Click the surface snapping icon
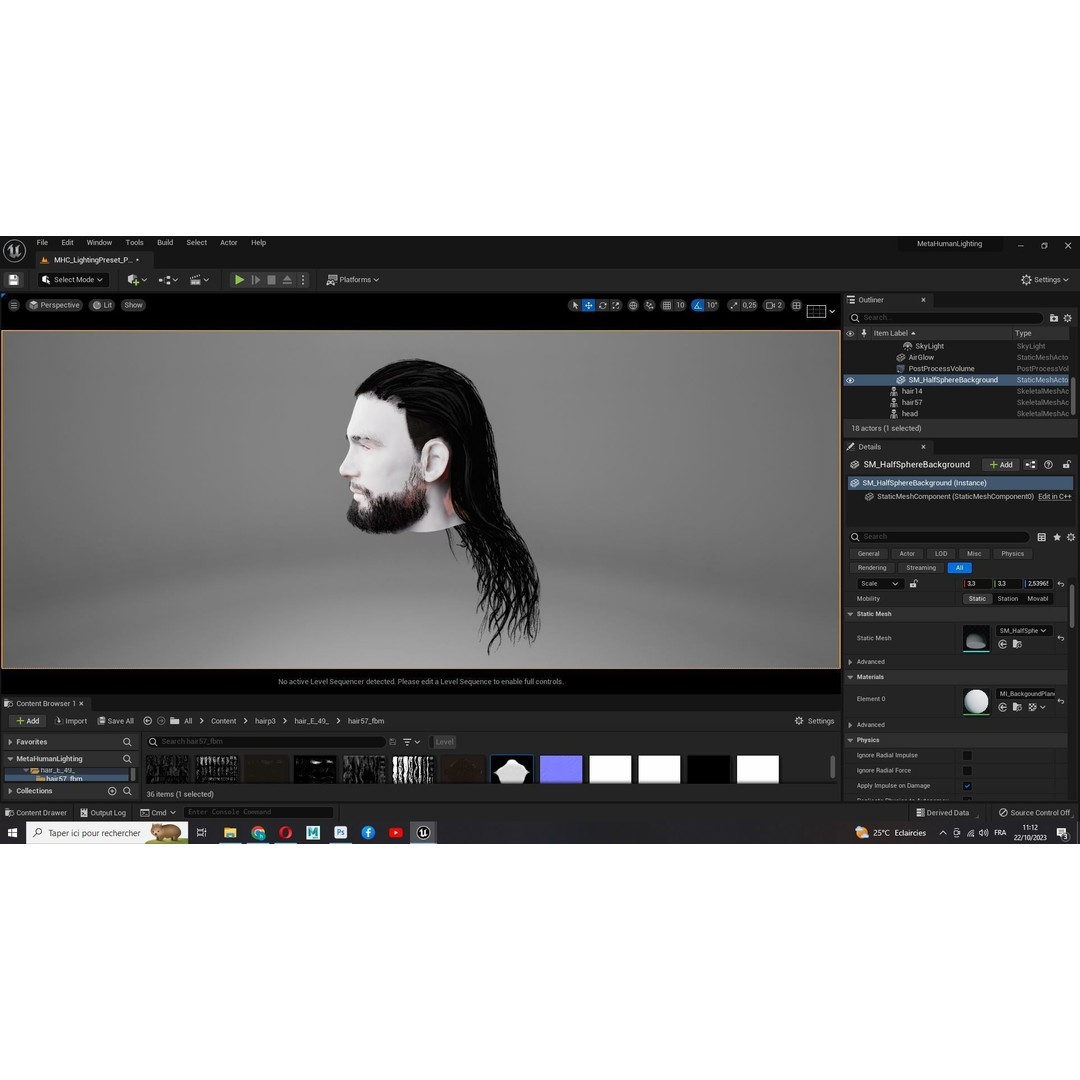The height and width of the screenshot is (1080, 1080). (x=650, y=305)
